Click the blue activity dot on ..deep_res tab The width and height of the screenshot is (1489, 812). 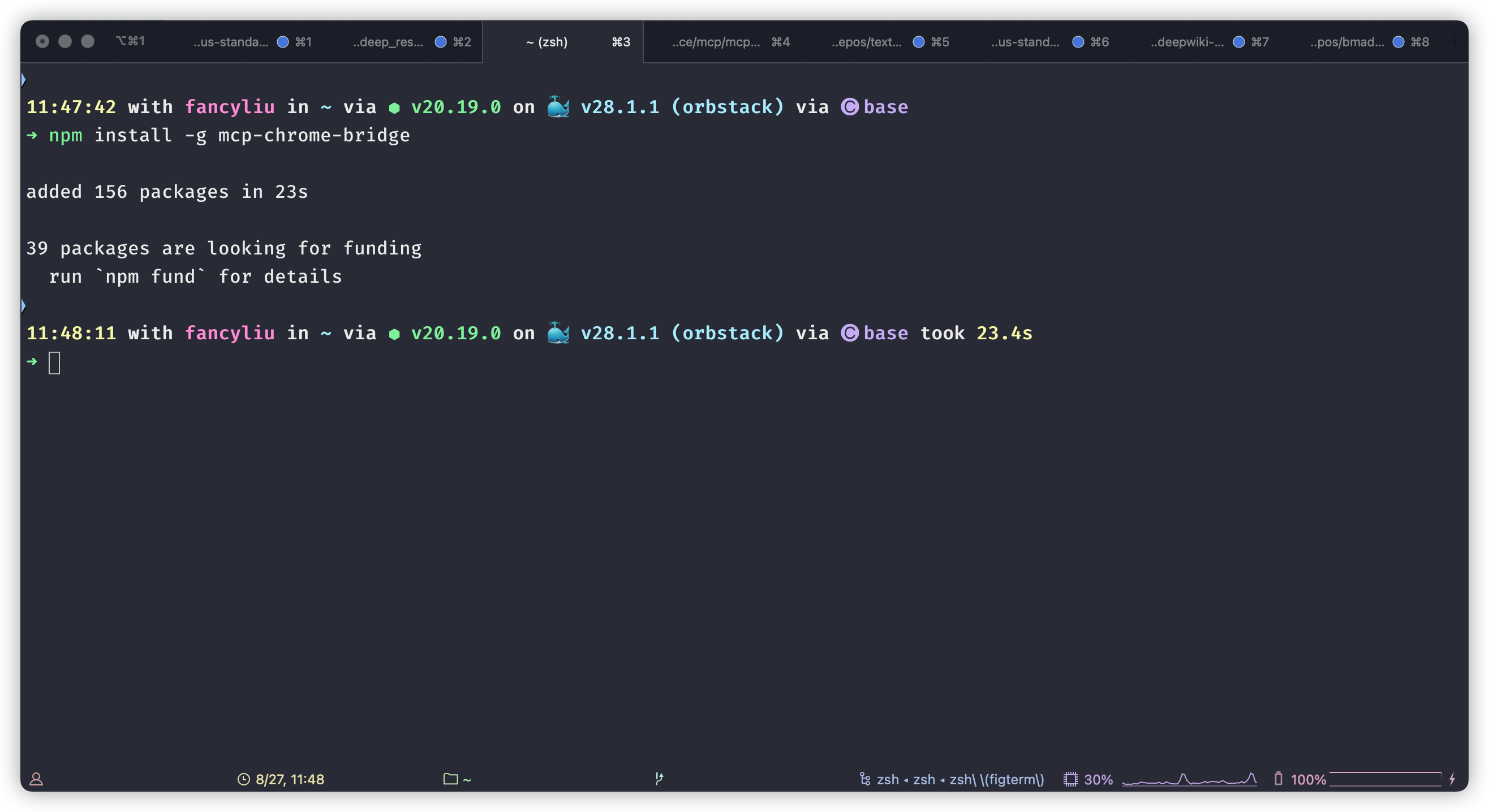click(441, 42)
